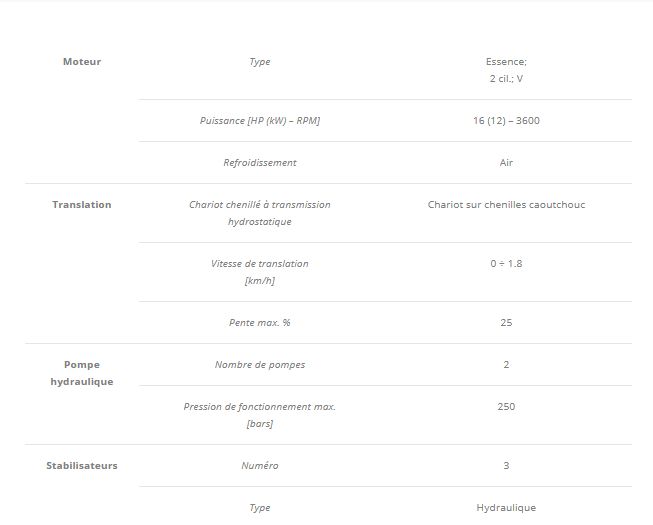Screen dimensions: 653x525
Task: Click the 'Pente max. %' label
Action: pyautogui.click(x=259, y=323)
